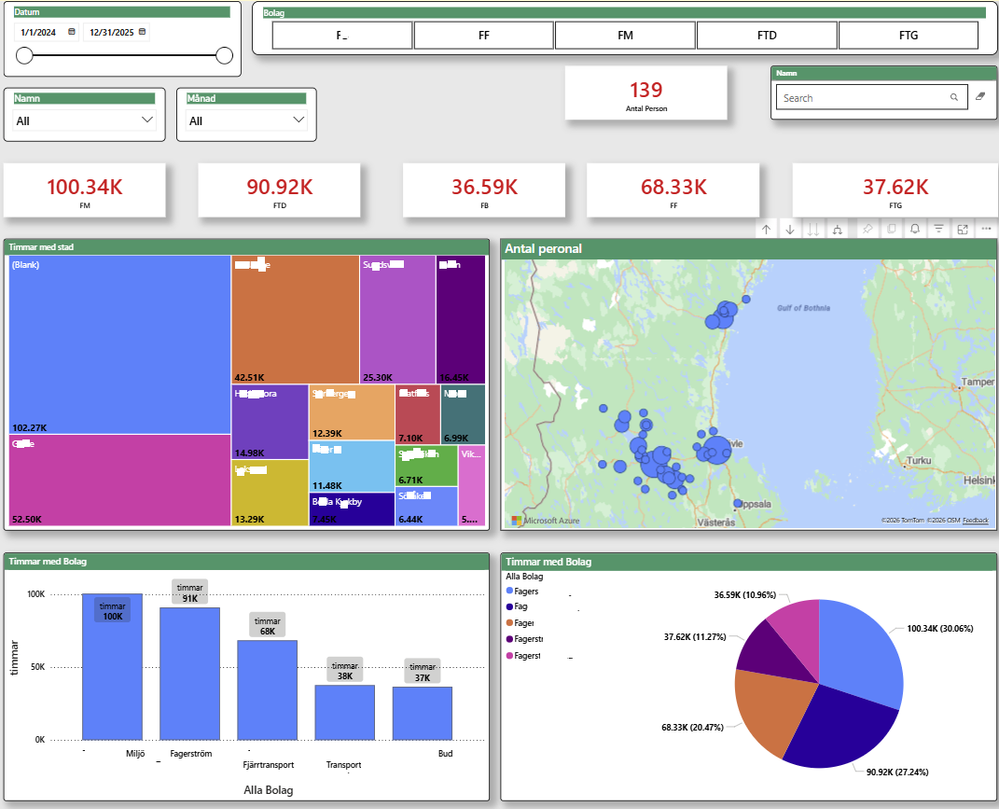Select the FTD Bolag slicer button
Image resolution: width=999 pixels, height=809 pixels.
point(766,35)
